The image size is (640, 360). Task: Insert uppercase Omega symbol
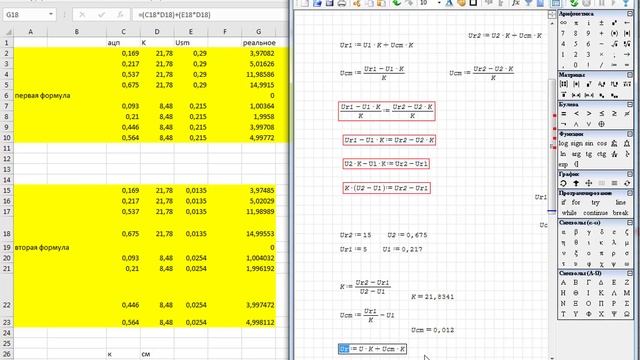pos(627,314)
